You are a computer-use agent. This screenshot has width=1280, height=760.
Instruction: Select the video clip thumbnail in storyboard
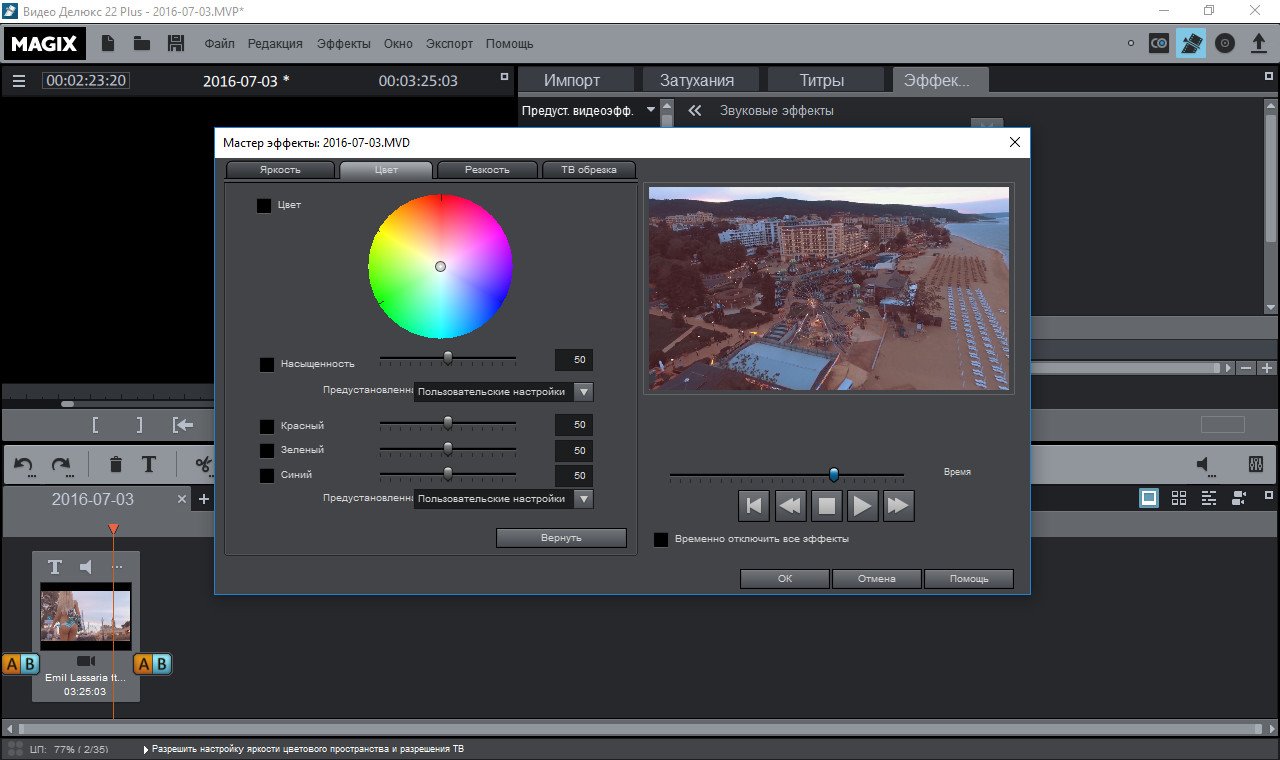pos(85,615)
